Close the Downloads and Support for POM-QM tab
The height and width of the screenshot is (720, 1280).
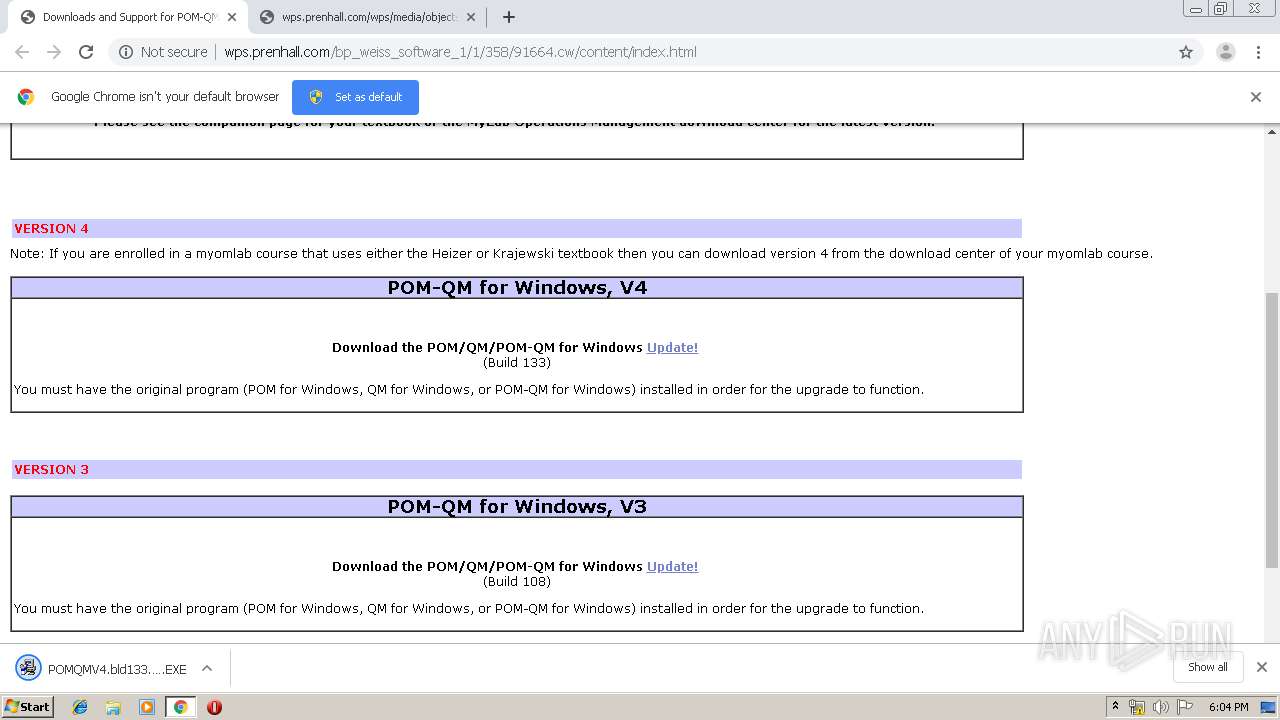click(231, 17)
